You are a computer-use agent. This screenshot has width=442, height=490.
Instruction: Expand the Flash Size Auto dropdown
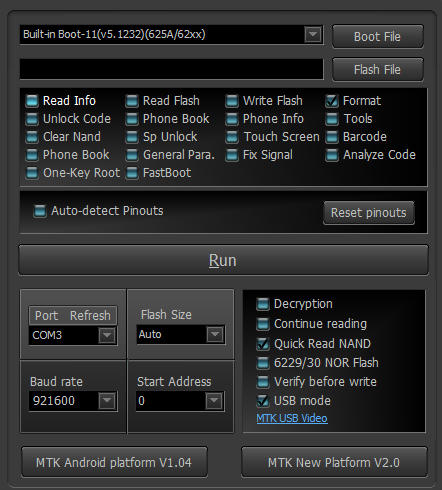click(215, 334)
